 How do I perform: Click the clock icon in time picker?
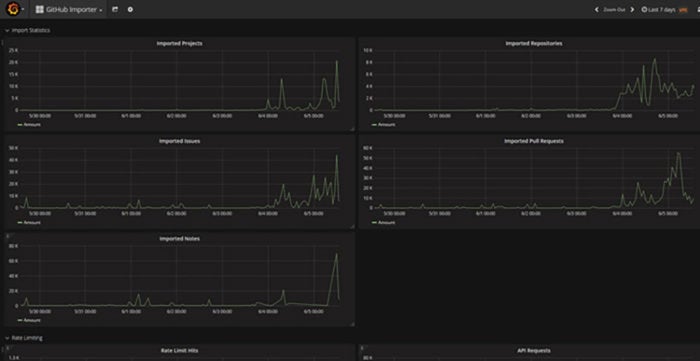644,9
